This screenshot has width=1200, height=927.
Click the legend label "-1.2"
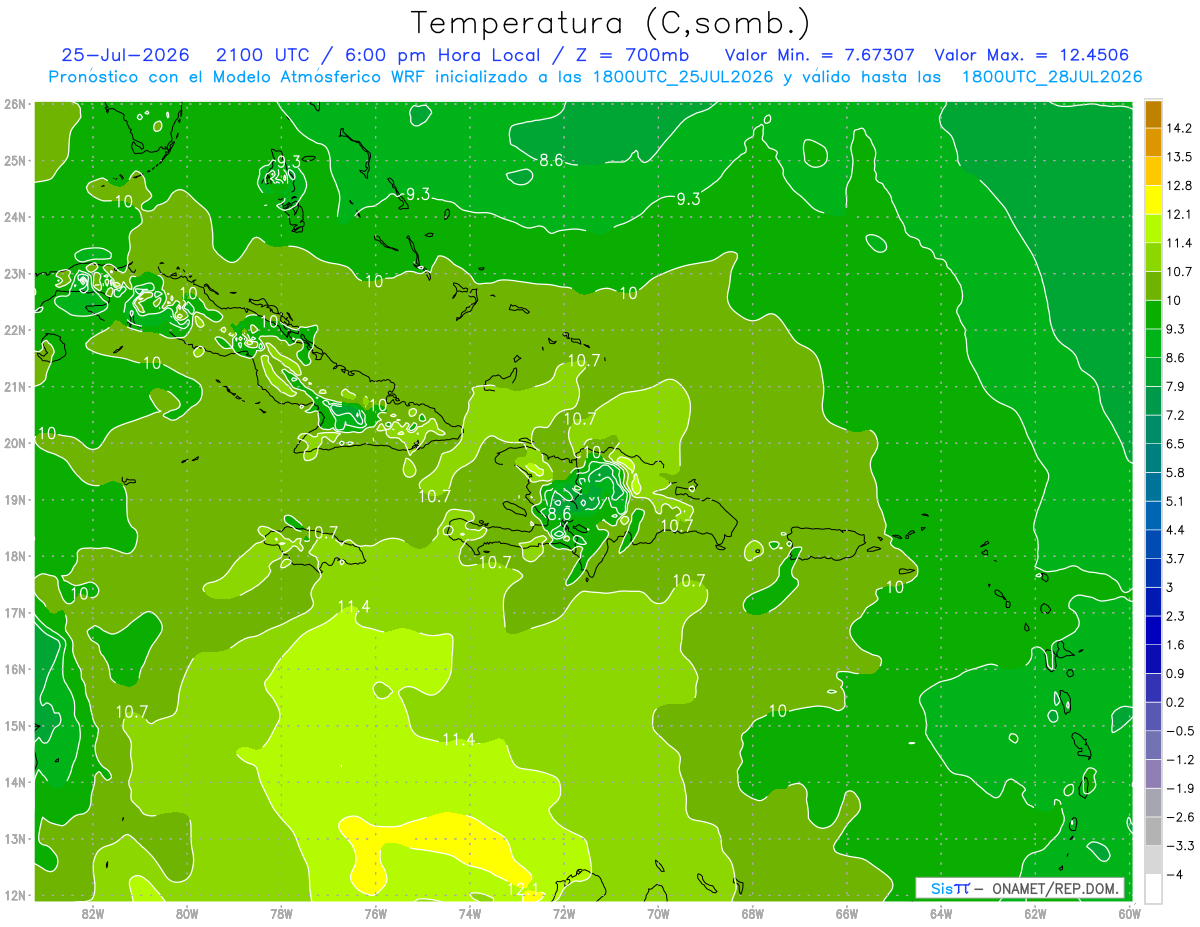click(x=1179, y=760)
